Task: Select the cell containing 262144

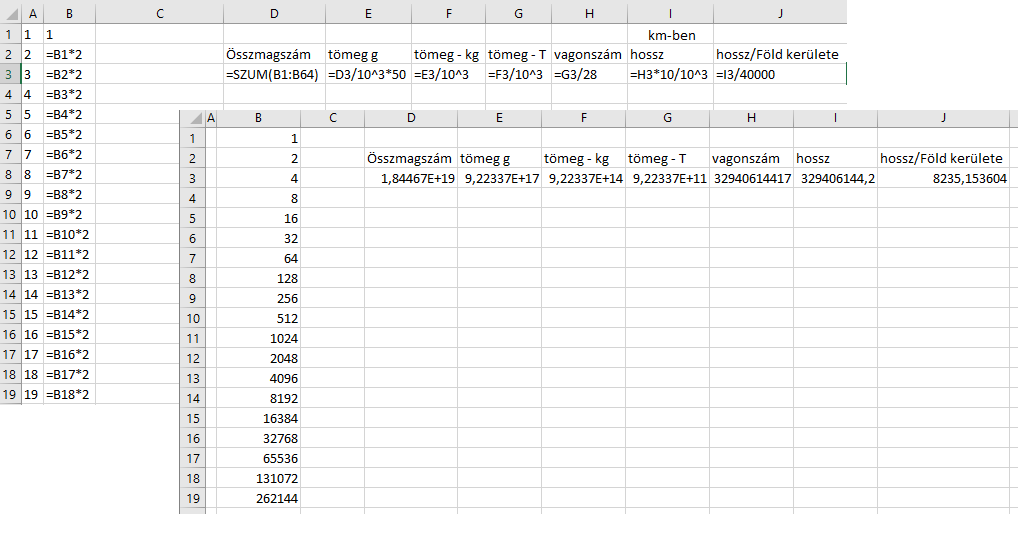Action: point(259,498)
